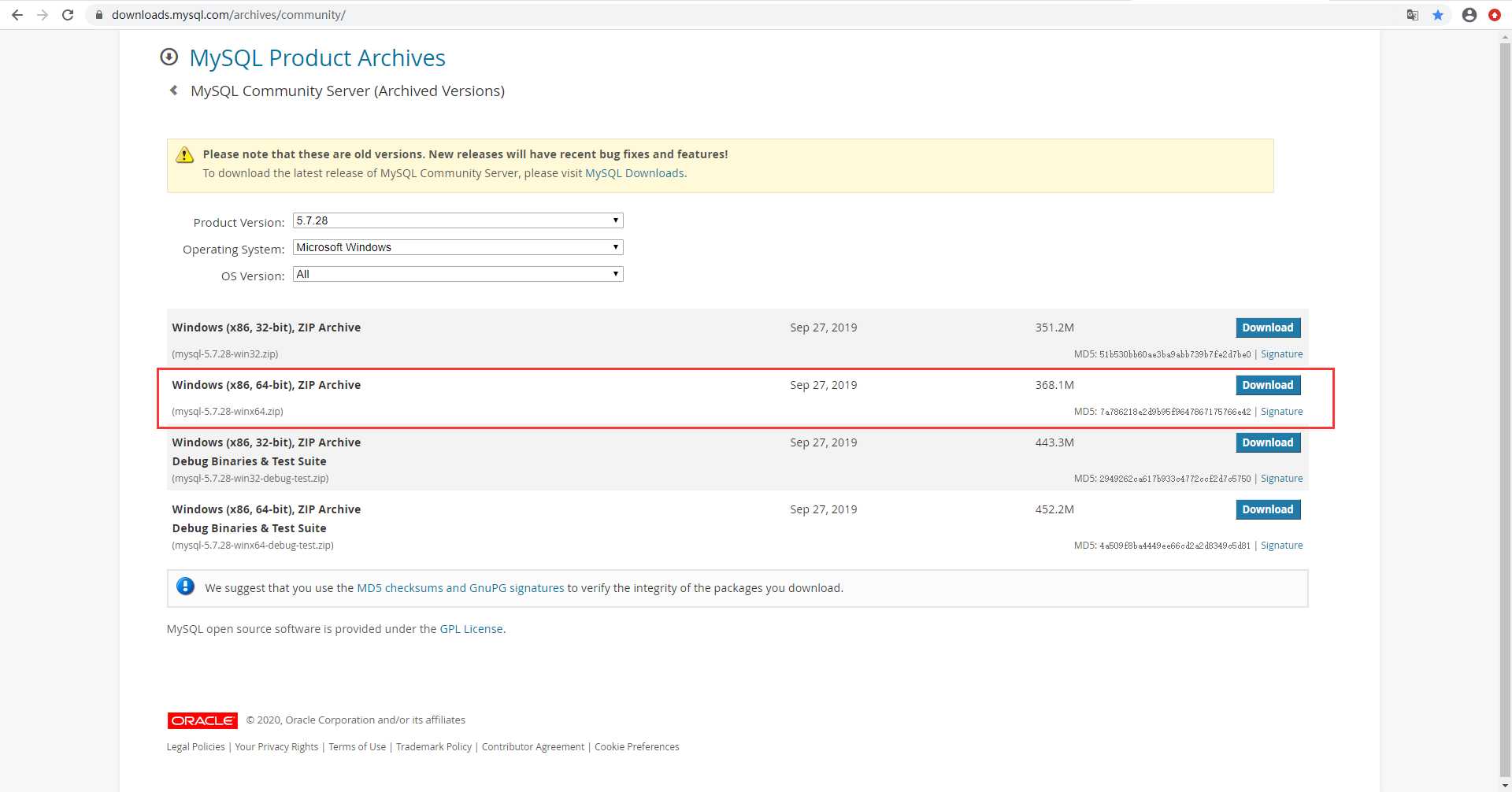Open Legal Policies footer link
Viewport: 1512px width, 792px height.
195,747
